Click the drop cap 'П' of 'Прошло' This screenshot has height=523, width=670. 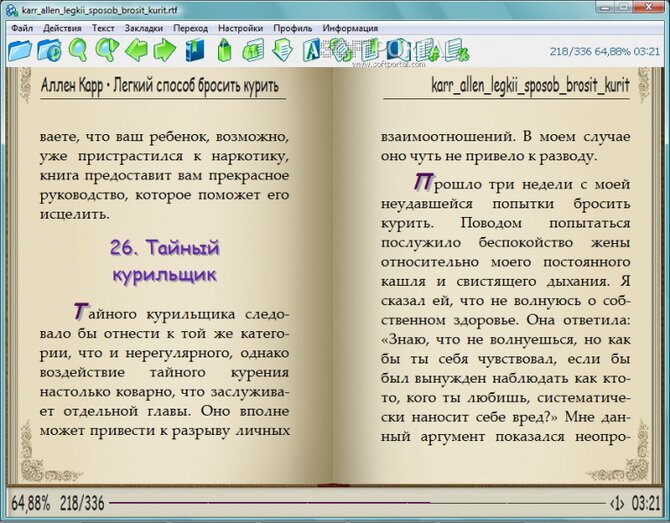tap(423, 181)
